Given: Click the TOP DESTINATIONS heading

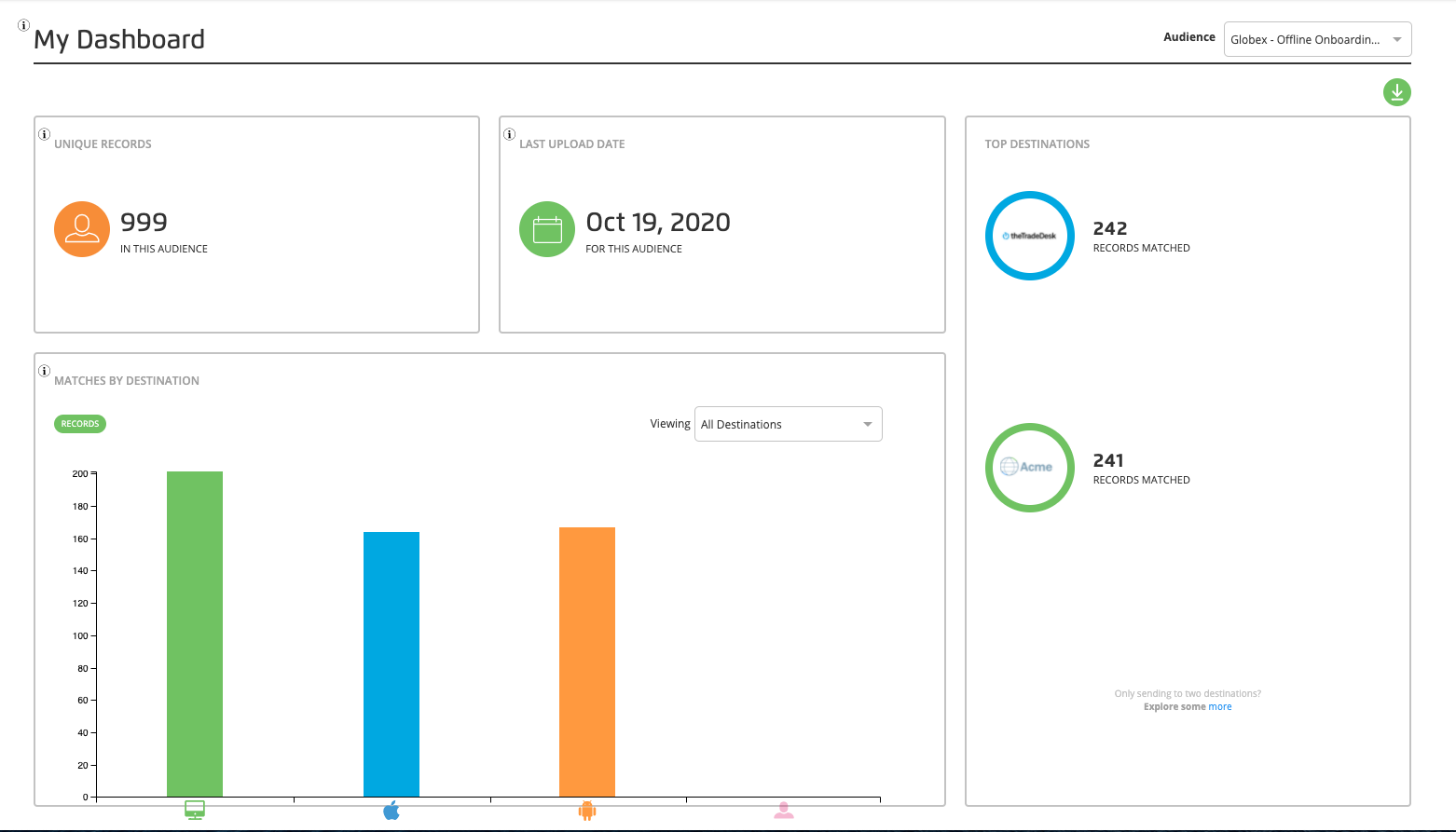Looking at the screenshot, I should [1037, 144].
